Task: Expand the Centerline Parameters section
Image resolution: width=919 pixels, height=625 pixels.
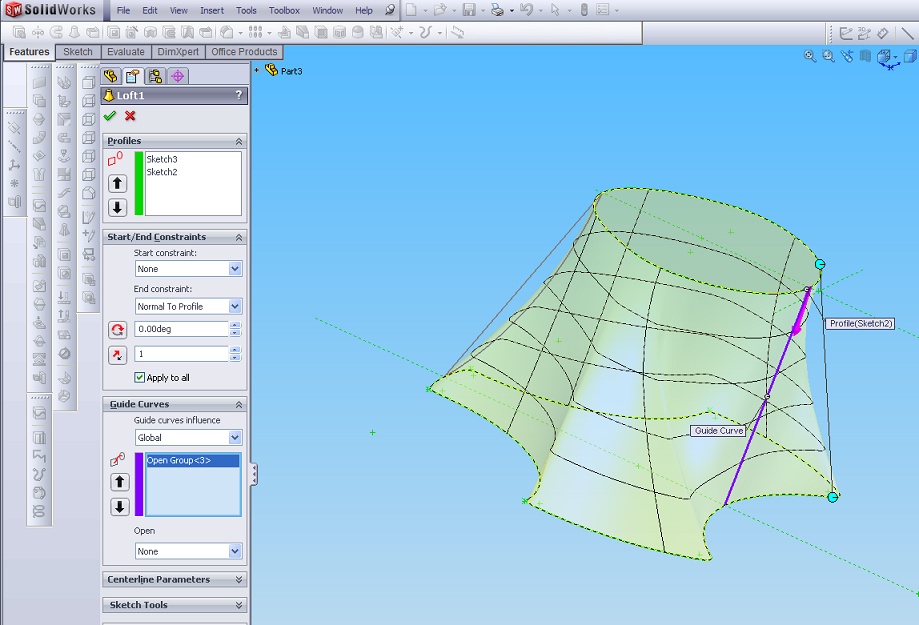Action: [x=239, y=579]
